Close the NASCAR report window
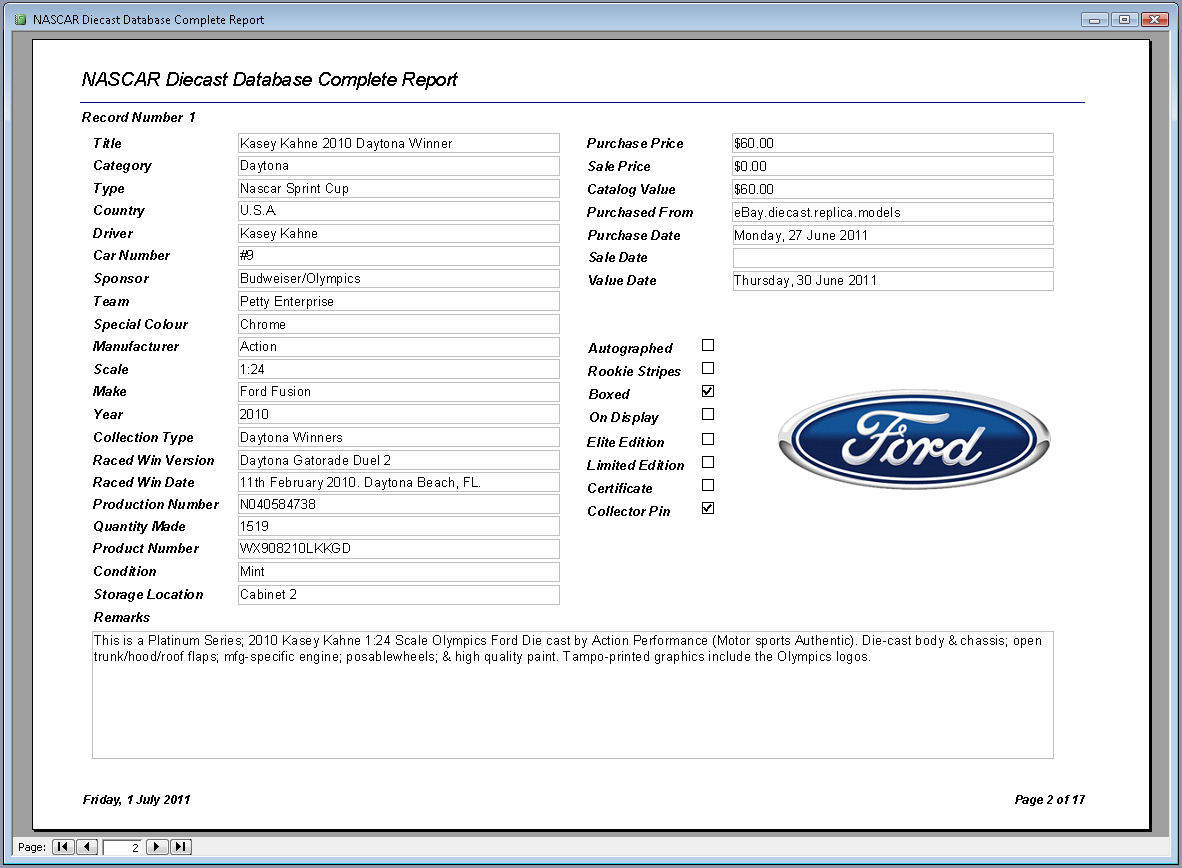Viewport: 1182px width, 868px height. pos(1154,20)
